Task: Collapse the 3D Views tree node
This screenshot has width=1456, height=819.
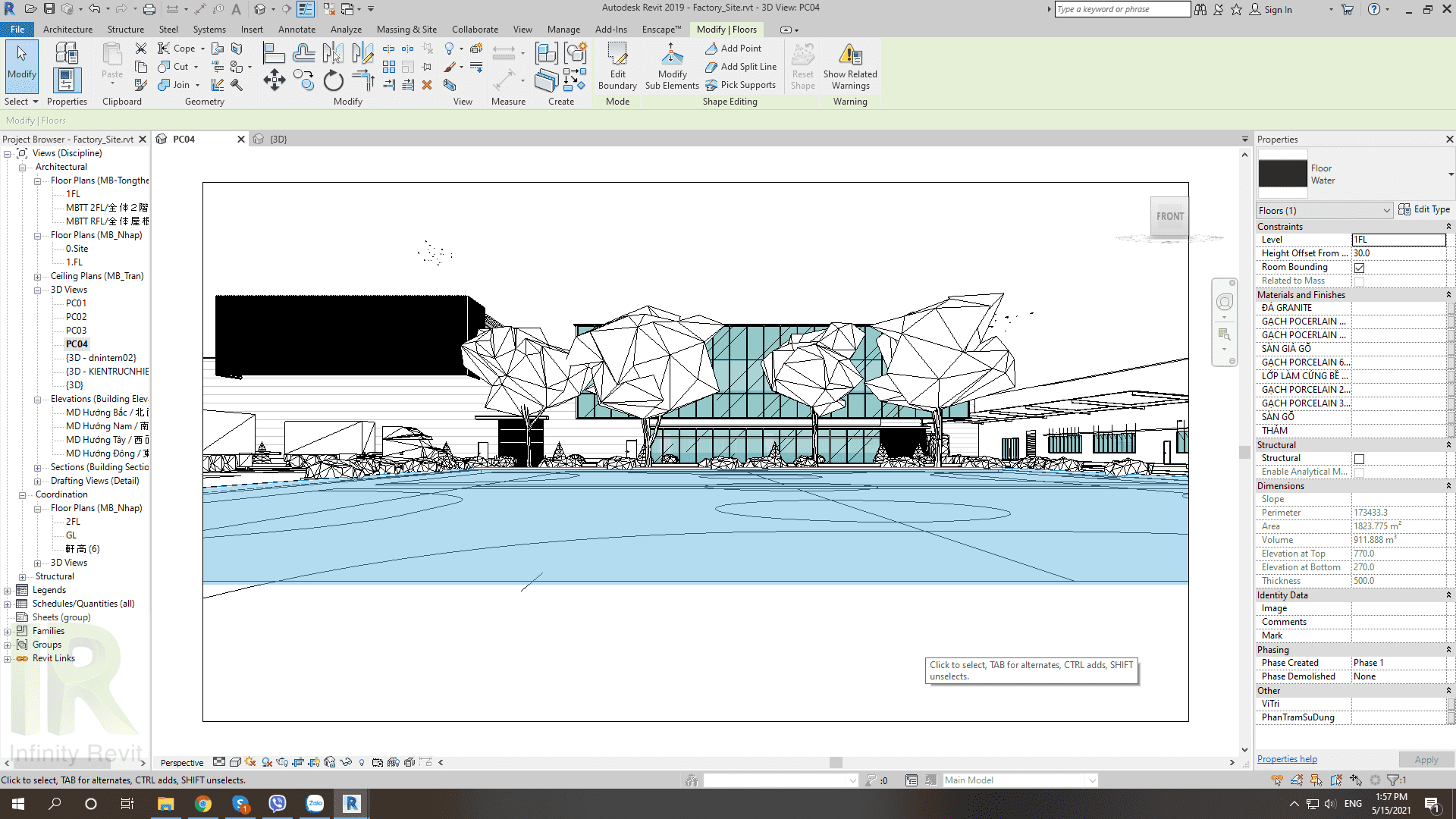Action: (37, 290)
